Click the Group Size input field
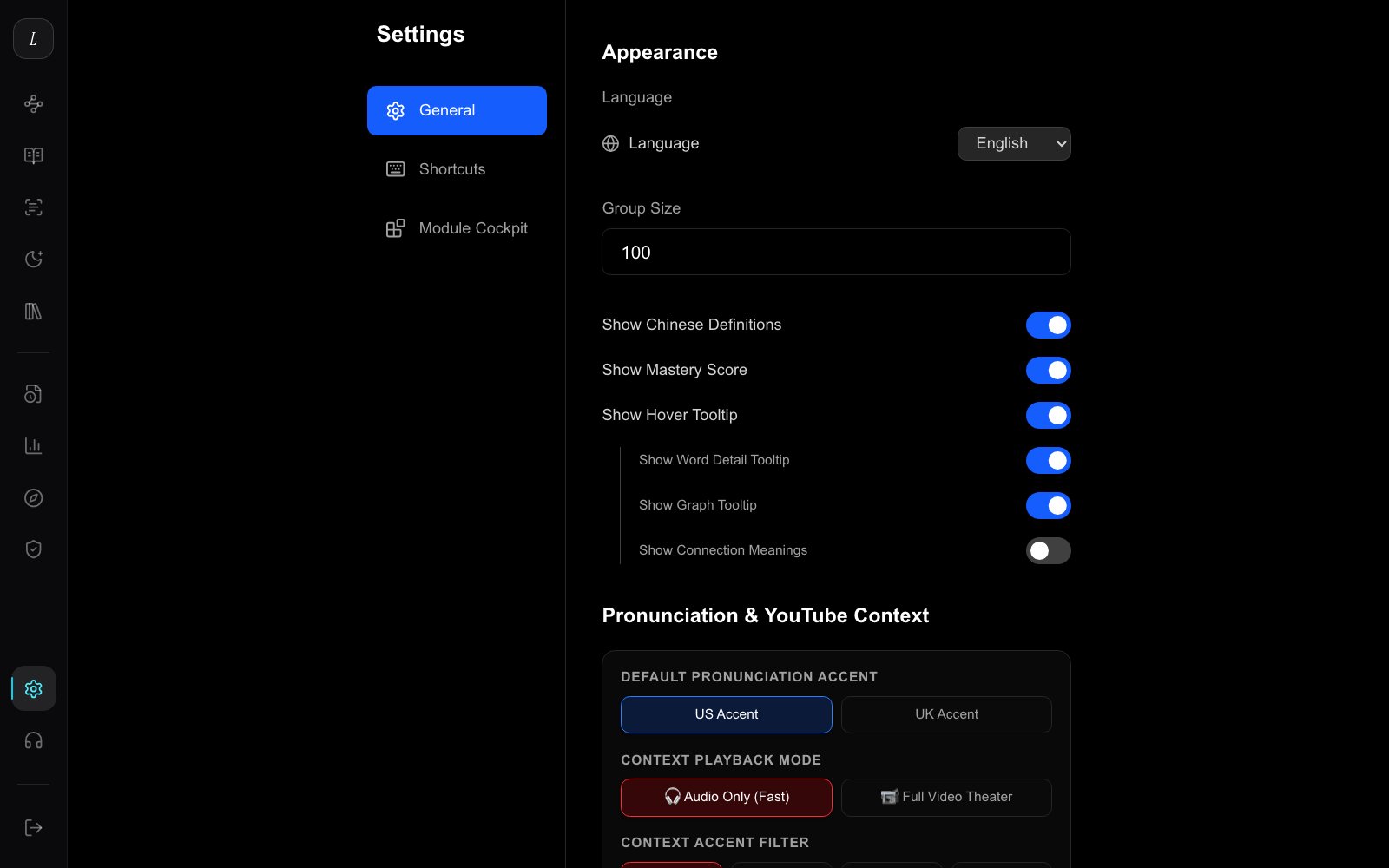Image resolution: width=1389 pixels, height=868 pixels. click(x=836, y=252)
